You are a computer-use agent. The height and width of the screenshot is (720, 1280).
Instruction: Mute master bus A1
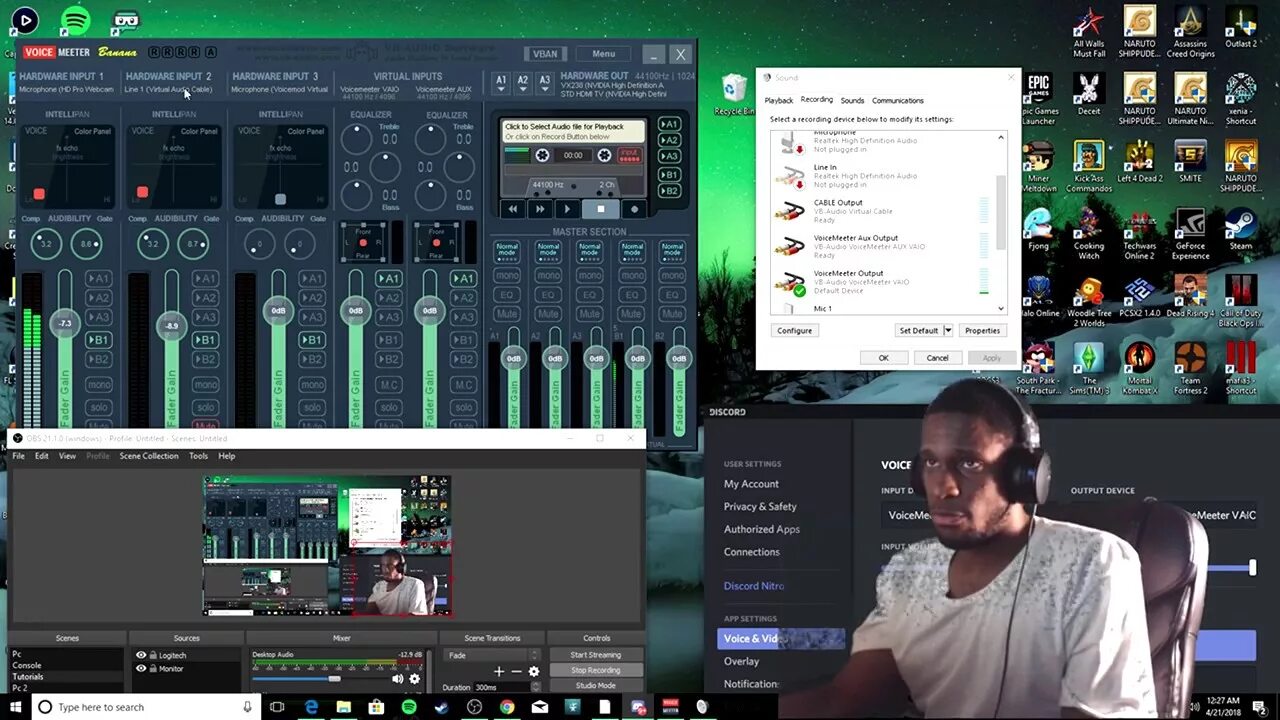pos(507,314)
